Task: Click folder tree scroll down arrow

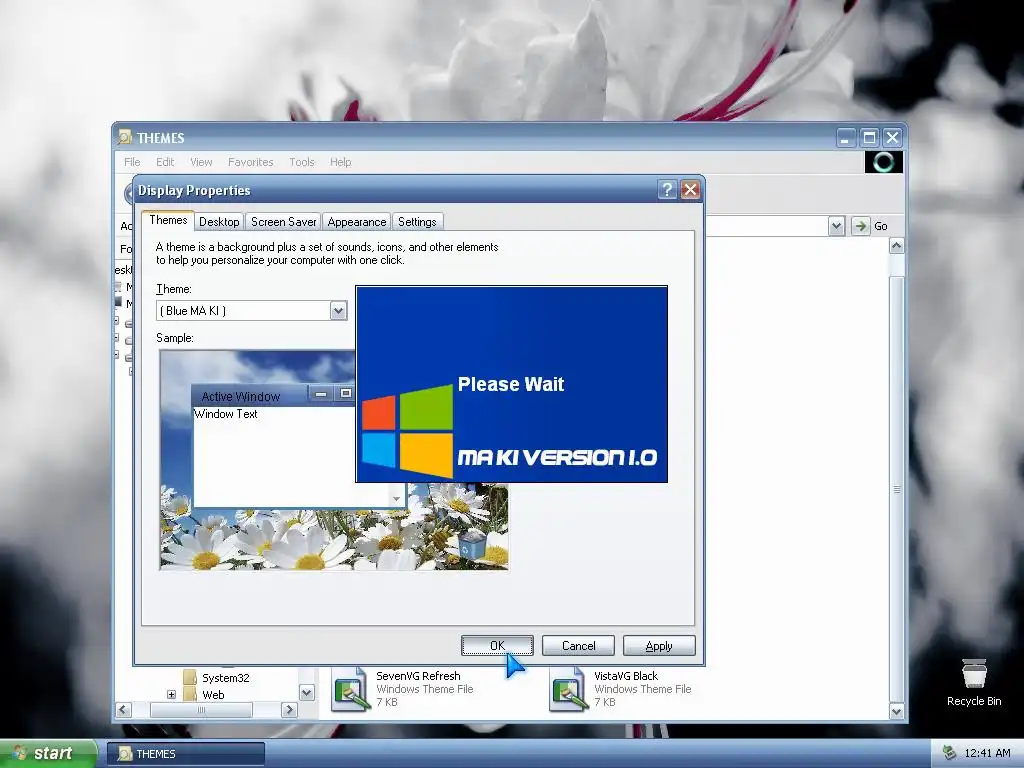Action: pyautogui.click(x=306, y=692)
